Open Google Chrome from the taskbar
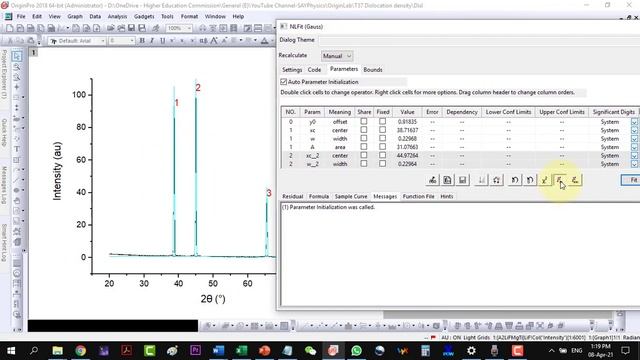This screenshot has width=640, height=360. click(x=81, y=351)
